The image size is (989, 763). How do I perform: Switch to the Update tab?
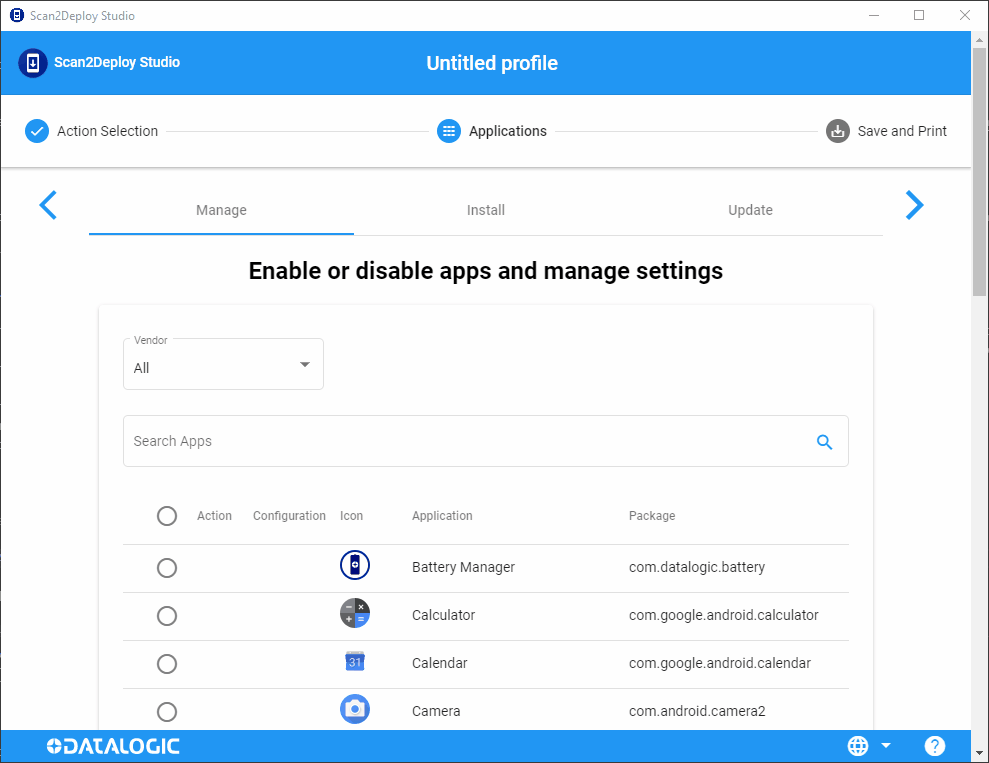[x=750, y=210]
